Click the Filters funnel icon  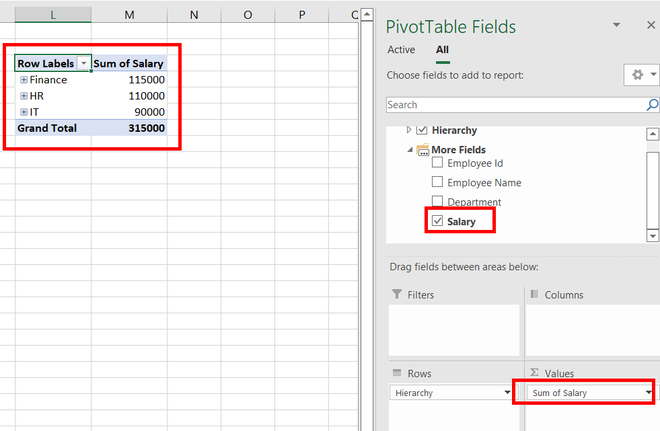tap(397, 294)
